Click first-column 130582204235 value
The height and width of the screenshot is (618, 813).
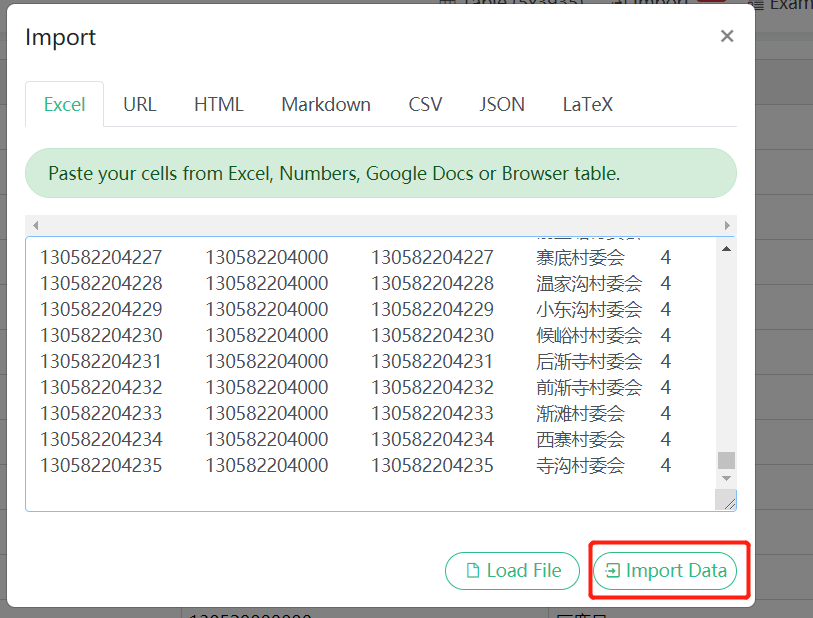[101, 466]
